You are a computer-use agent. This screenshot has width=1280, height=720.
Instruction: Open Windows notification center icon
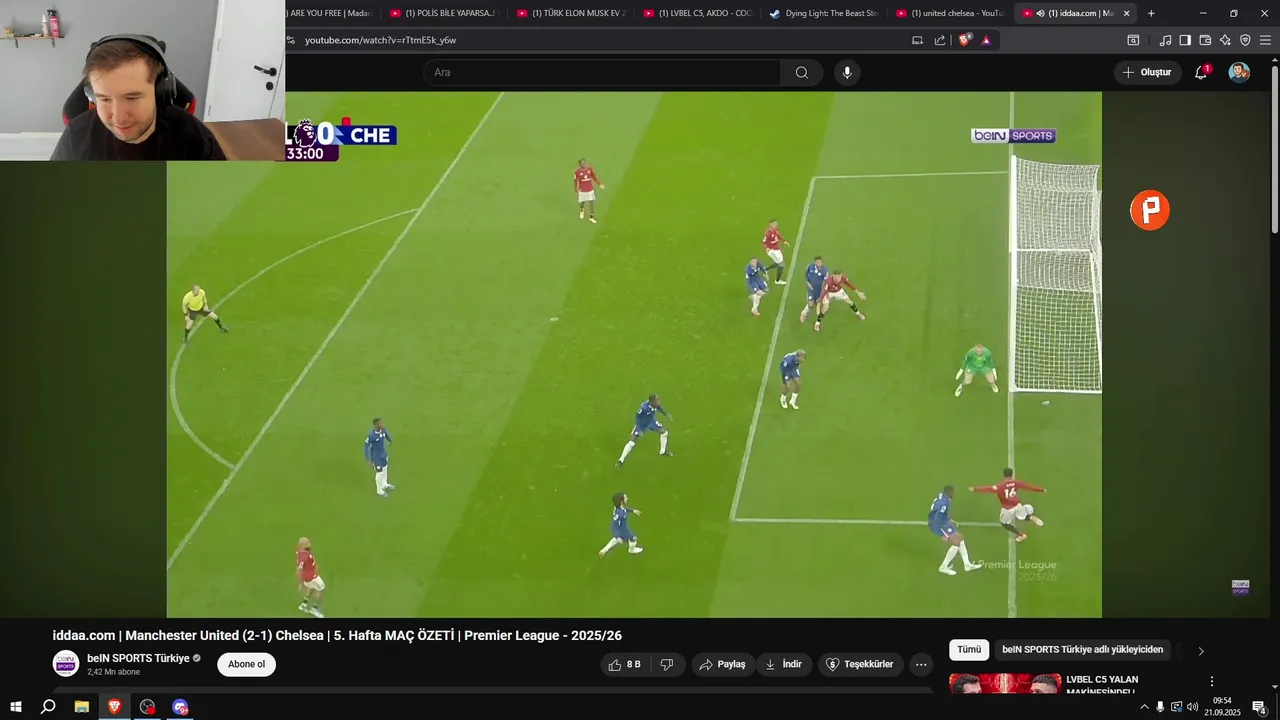coord(1259,707)
